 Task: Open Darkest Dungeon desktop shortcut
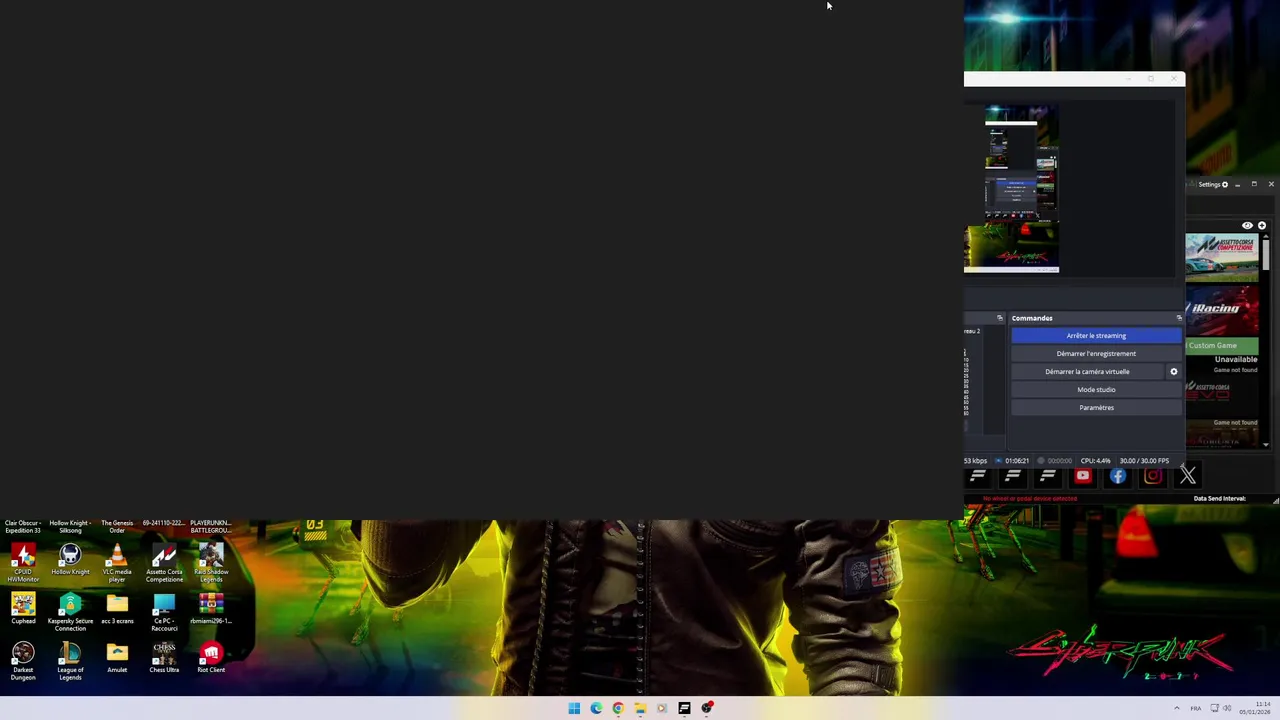point(23,661)
